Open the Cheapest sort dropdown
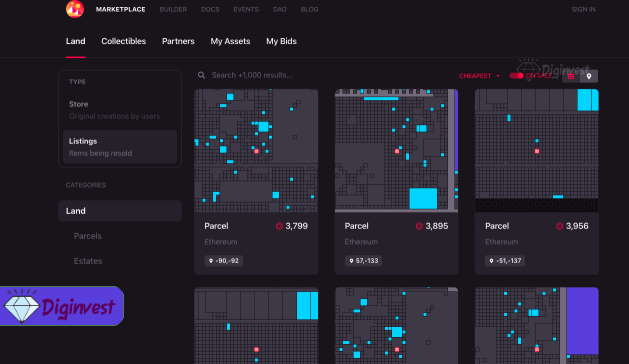Screen dimensions: 629x364 pyautogui.click(x=479, y=76)
